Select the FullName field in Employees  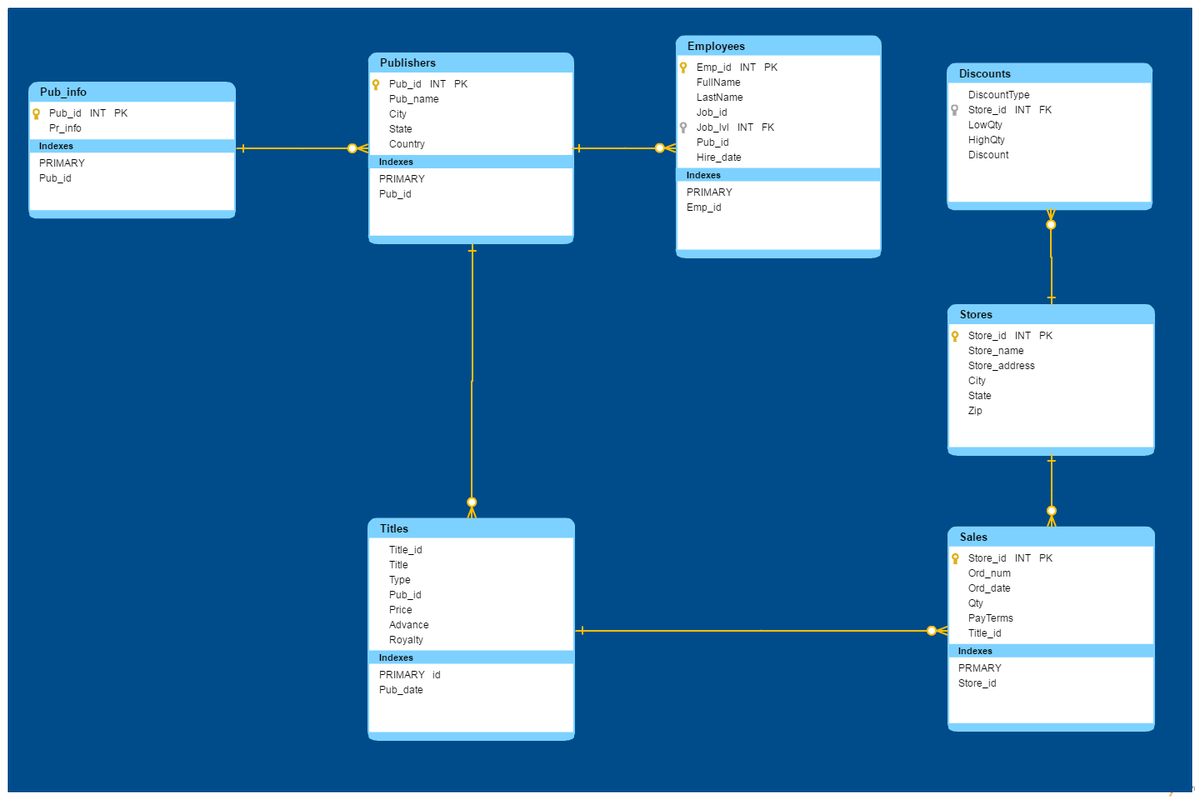(718, 83)
